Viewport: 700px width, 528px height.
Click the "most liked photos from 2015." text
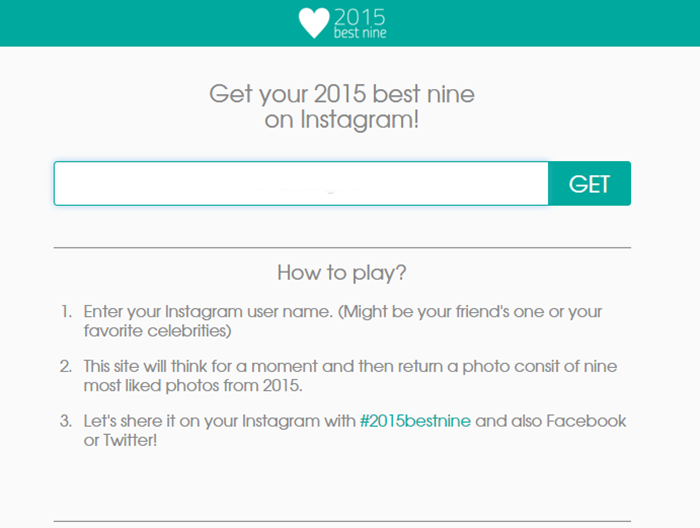[193, 386]
